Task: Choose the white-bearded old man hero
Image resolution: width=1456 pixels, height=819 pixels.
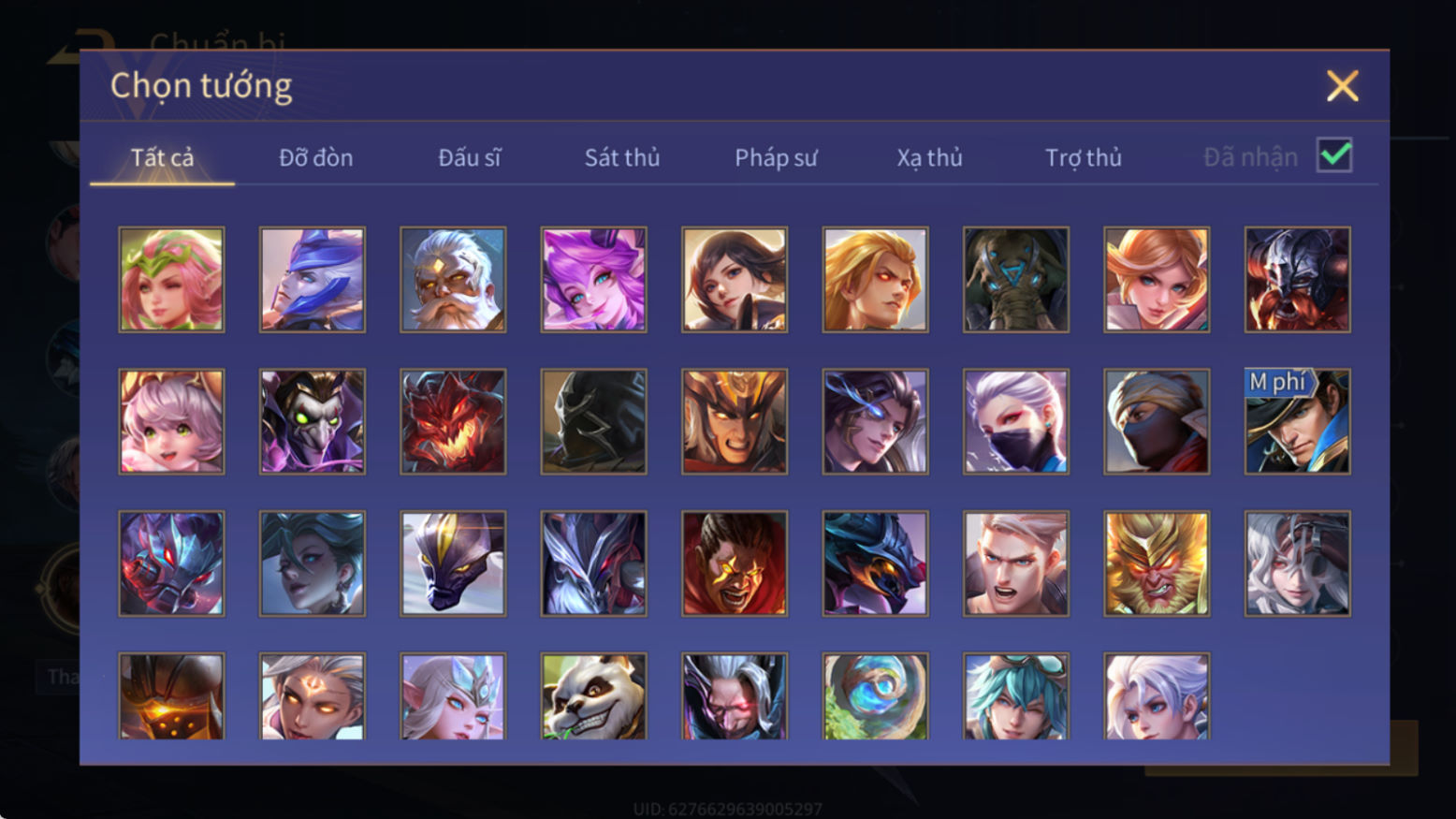Action: pyautogui.click(x=453, y=279)
